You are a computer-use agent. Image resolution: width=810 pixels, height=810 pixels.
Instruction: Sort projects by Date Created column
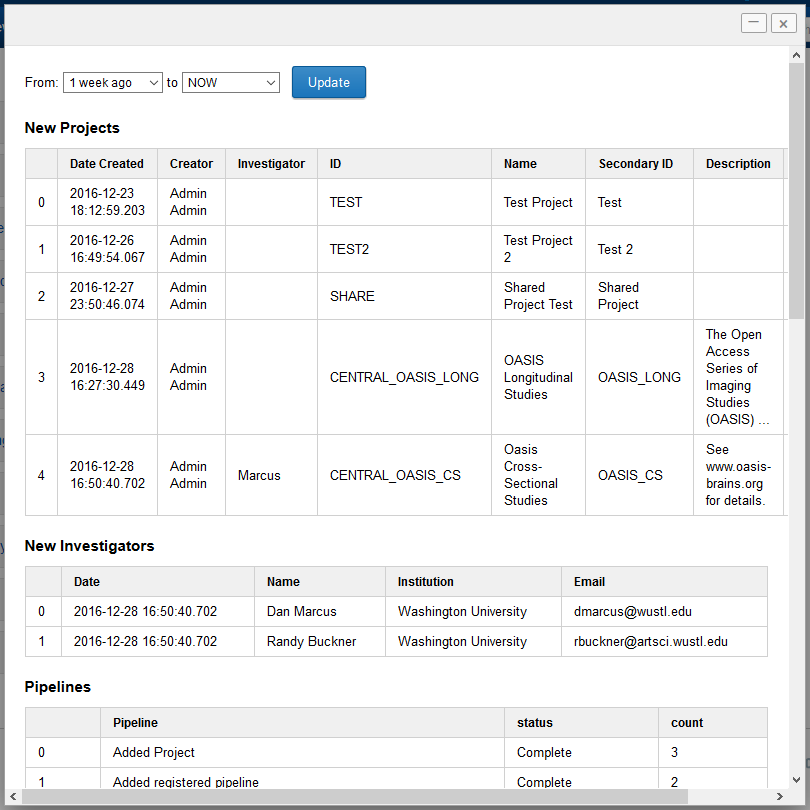tap(106, 163)
